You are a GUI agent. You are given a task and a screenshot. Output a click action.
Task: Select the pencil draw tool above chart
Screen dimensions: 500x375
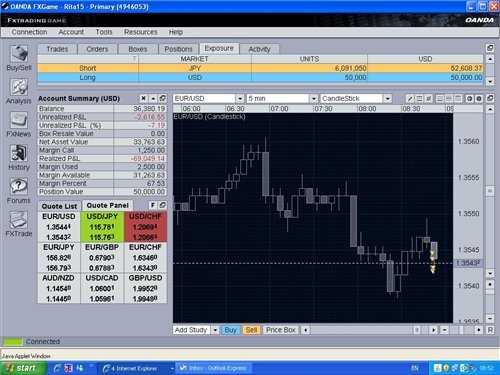(410, 99)
